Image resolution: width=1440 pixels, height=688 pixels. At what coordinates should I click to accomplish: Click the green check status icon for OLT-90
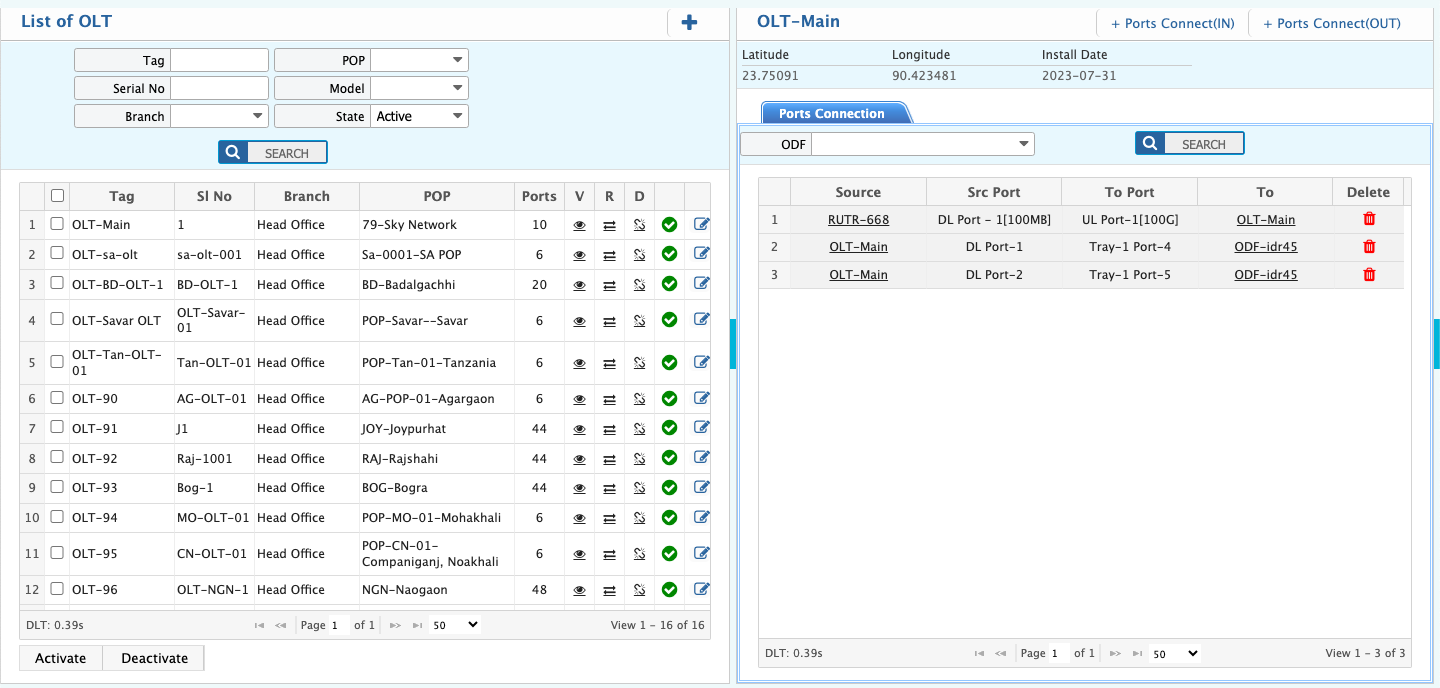click(669, 399)
